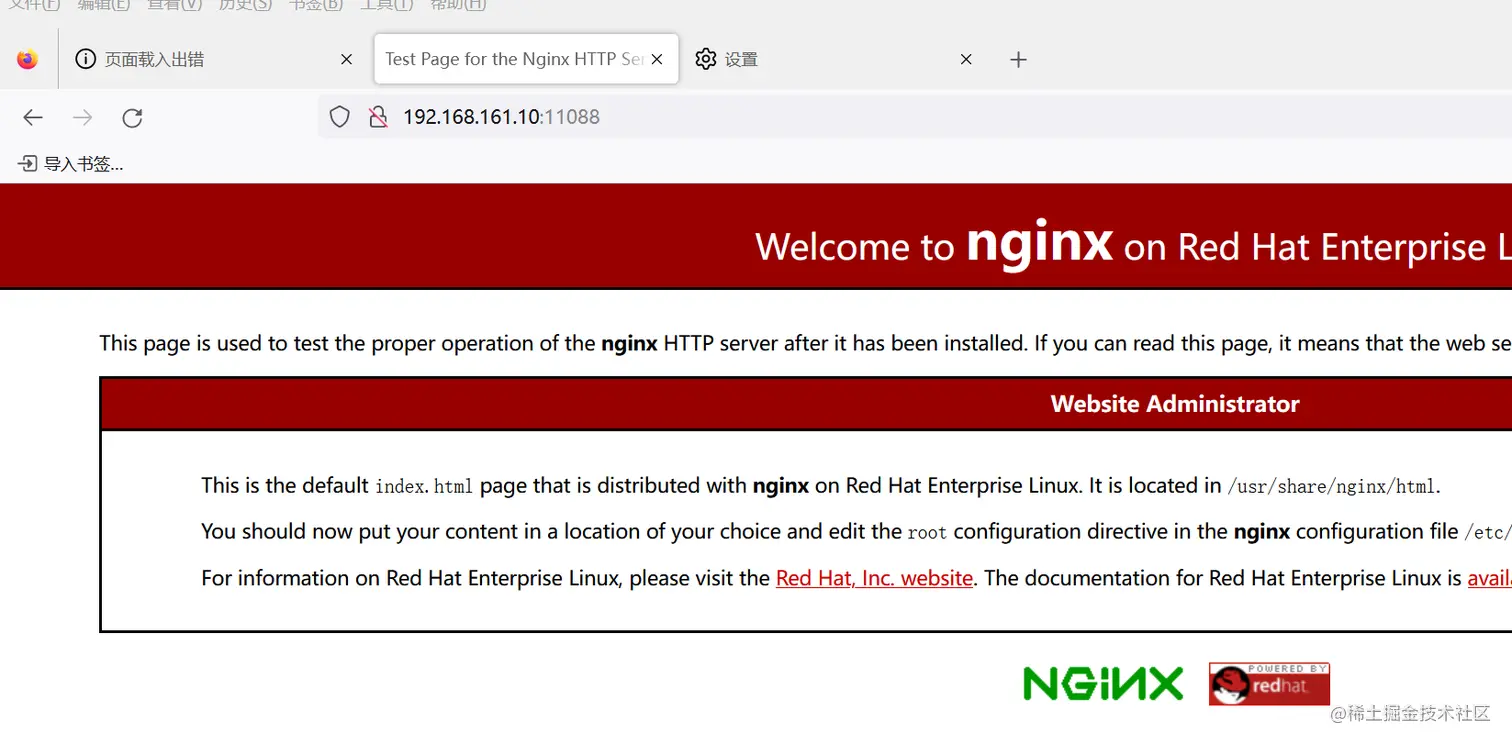Go back to previous page
The height and width of the screenshot is (745, 1512).
(33, 117)
